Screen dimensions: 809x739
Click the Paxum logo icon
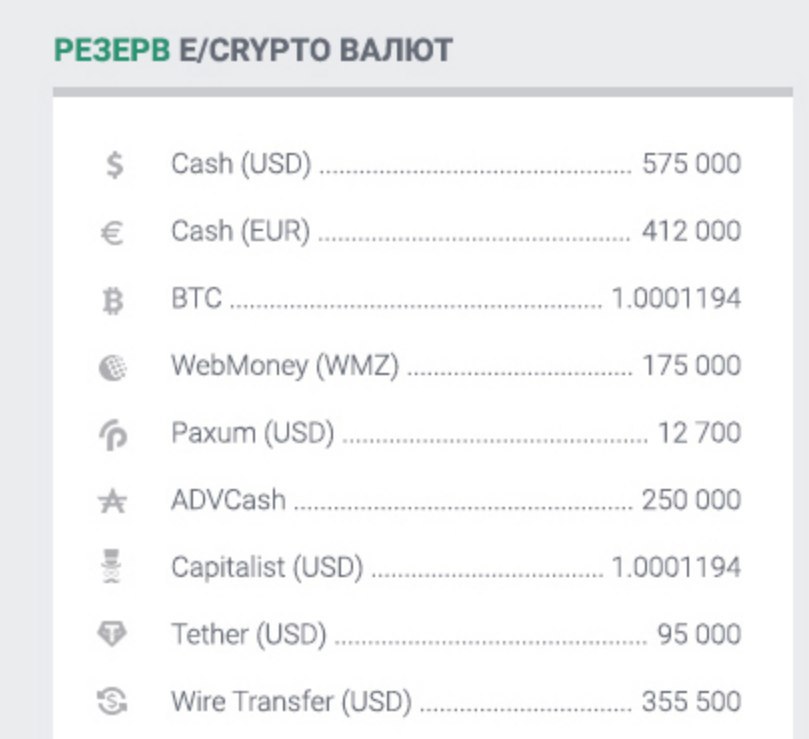[x=113, y=435]
